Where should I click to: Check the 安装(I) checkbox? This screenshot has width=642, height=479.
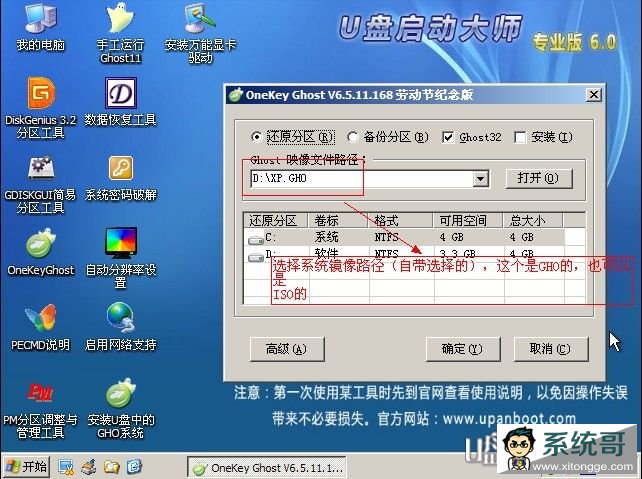pyautogui.click(x=520, y=137)
